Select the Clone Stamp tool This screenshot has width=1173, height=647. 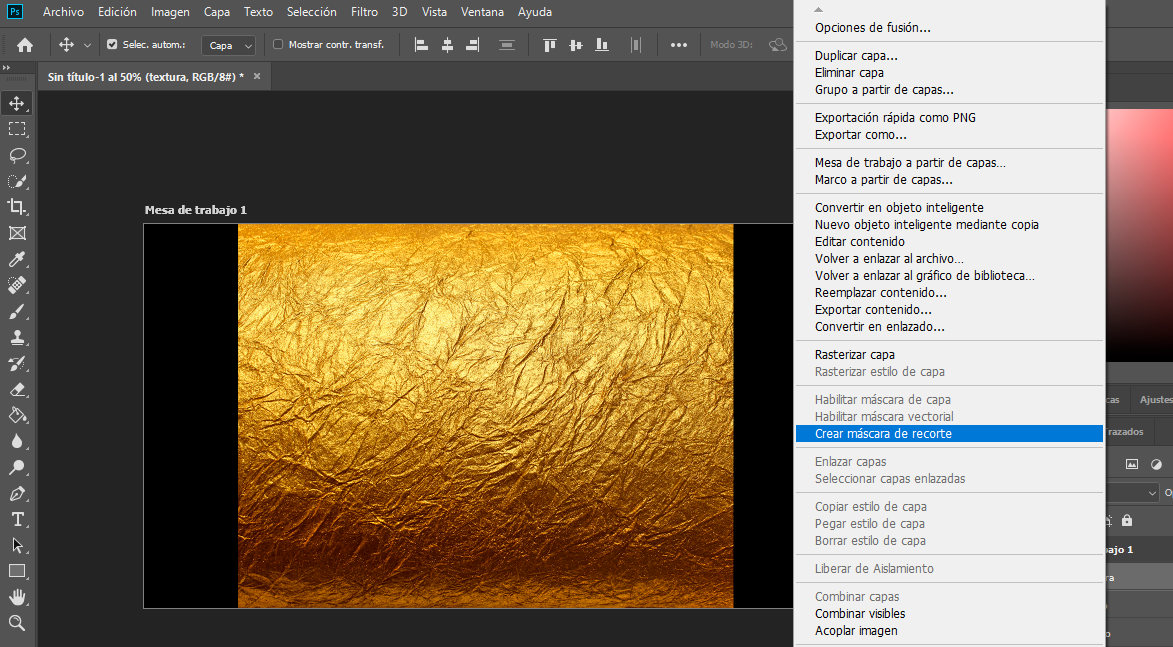17,338
